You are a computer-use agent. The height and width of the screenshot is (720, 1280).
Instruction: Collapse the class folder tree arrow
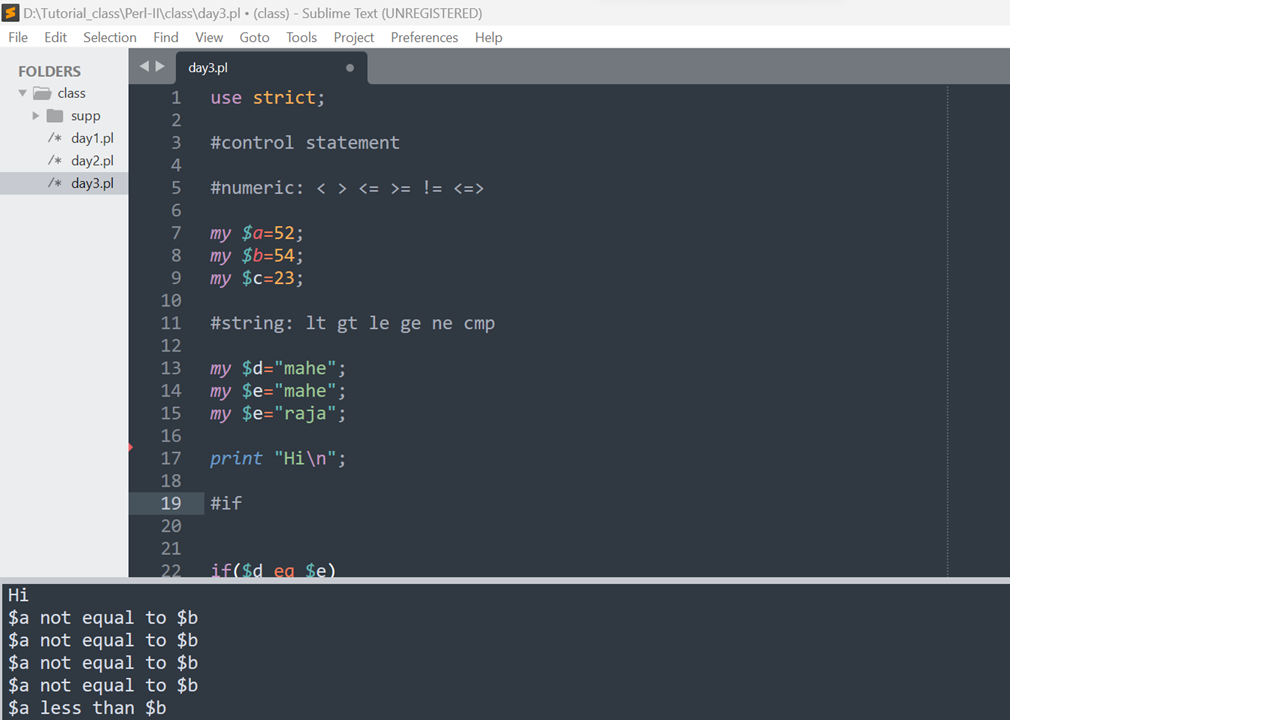pos(23,93)
